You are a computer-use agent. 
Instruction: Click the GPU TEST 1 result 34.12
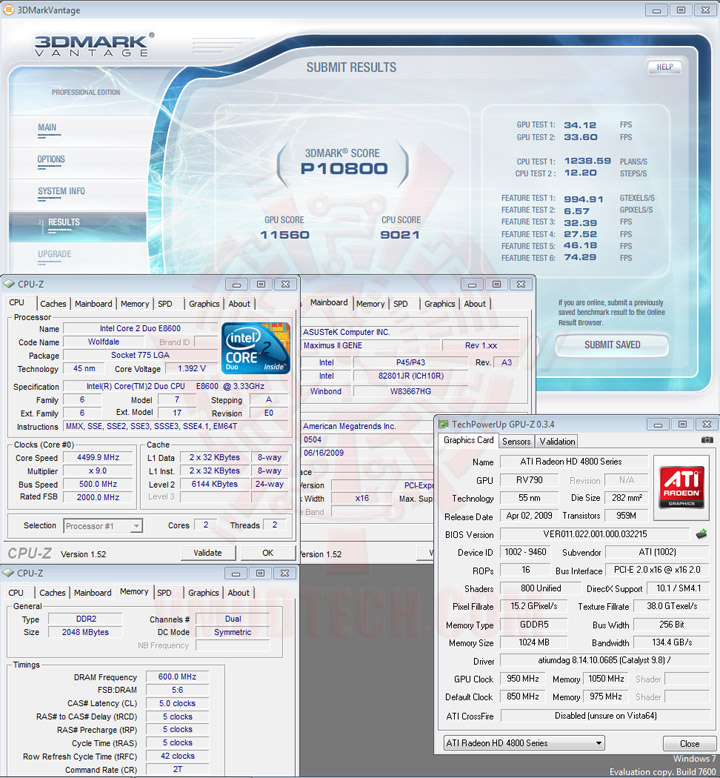[x=580, y=125]
